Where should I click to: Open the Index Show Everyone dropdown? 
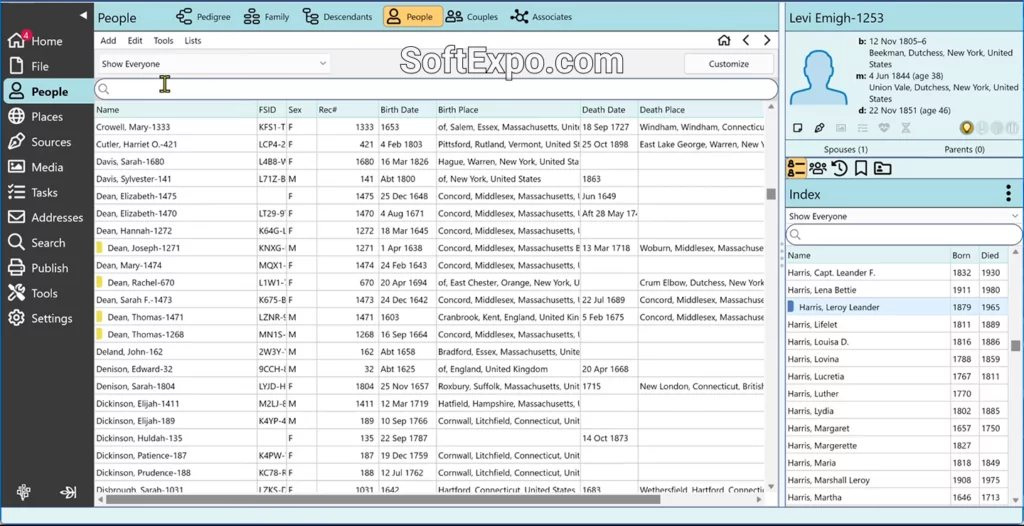[x=904, y=216]
